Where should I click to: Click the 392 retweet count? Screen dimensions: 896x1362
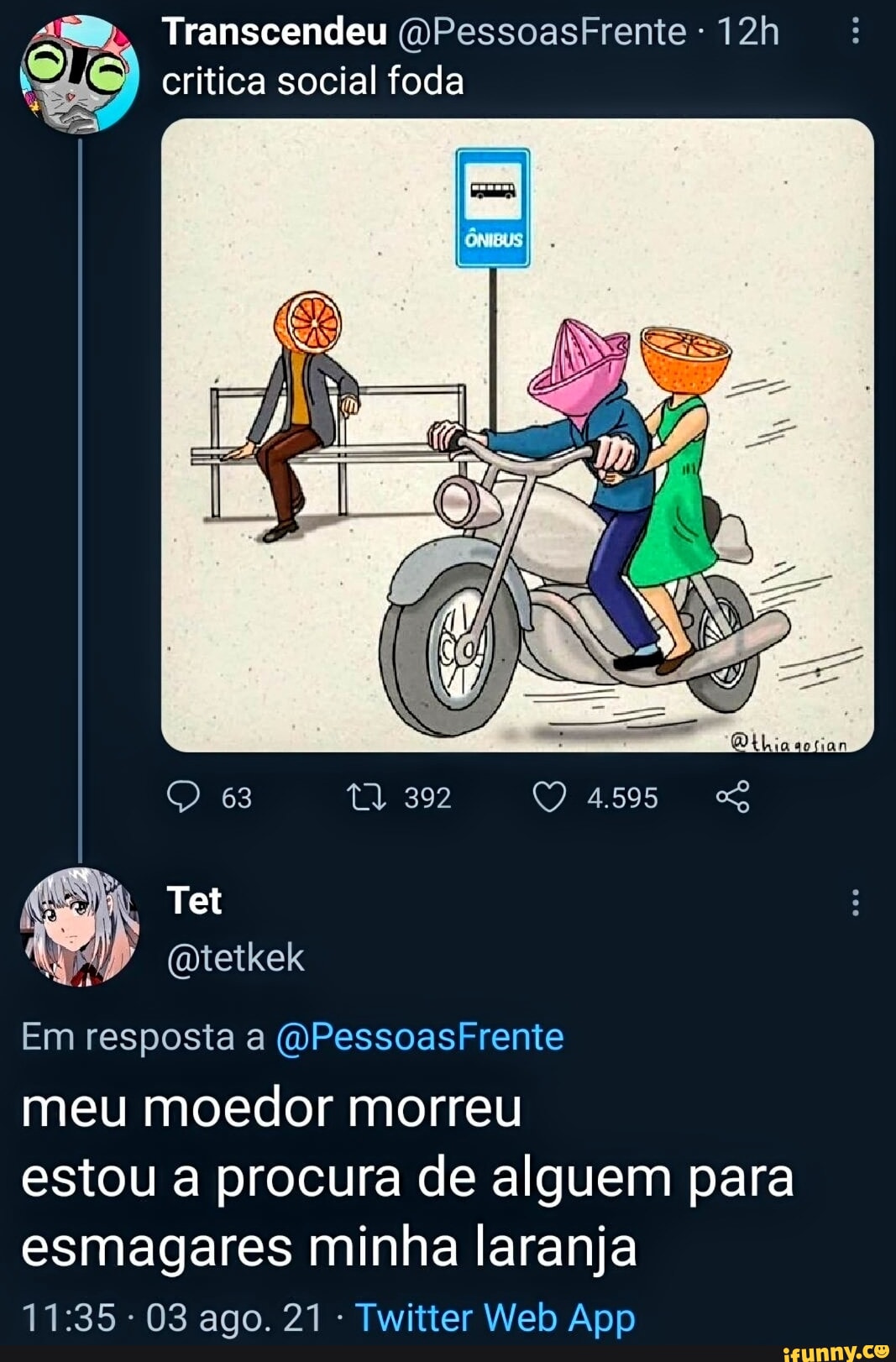427,798
